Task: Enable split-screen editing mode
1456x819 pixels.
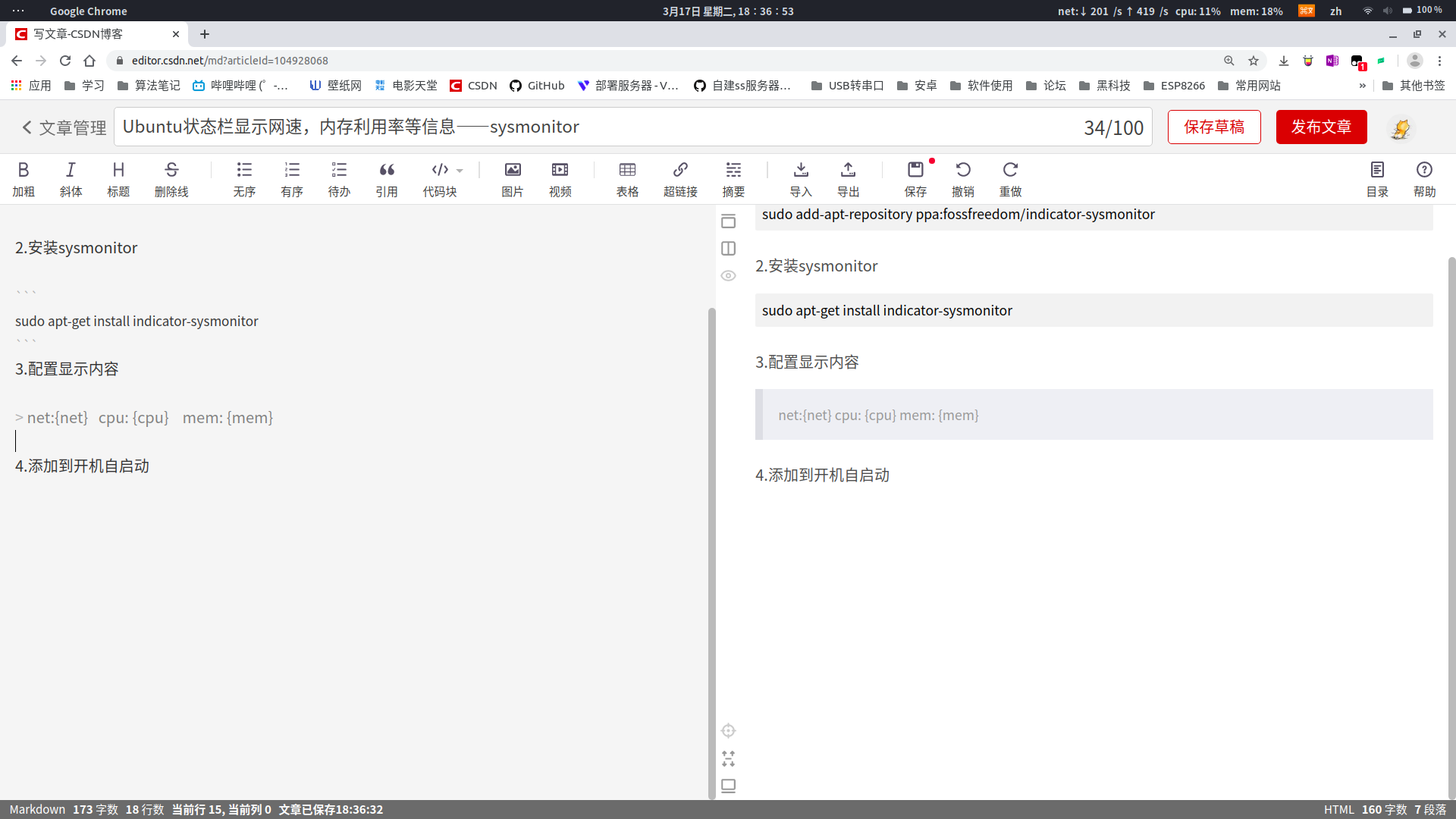Action: pos(729,248)
